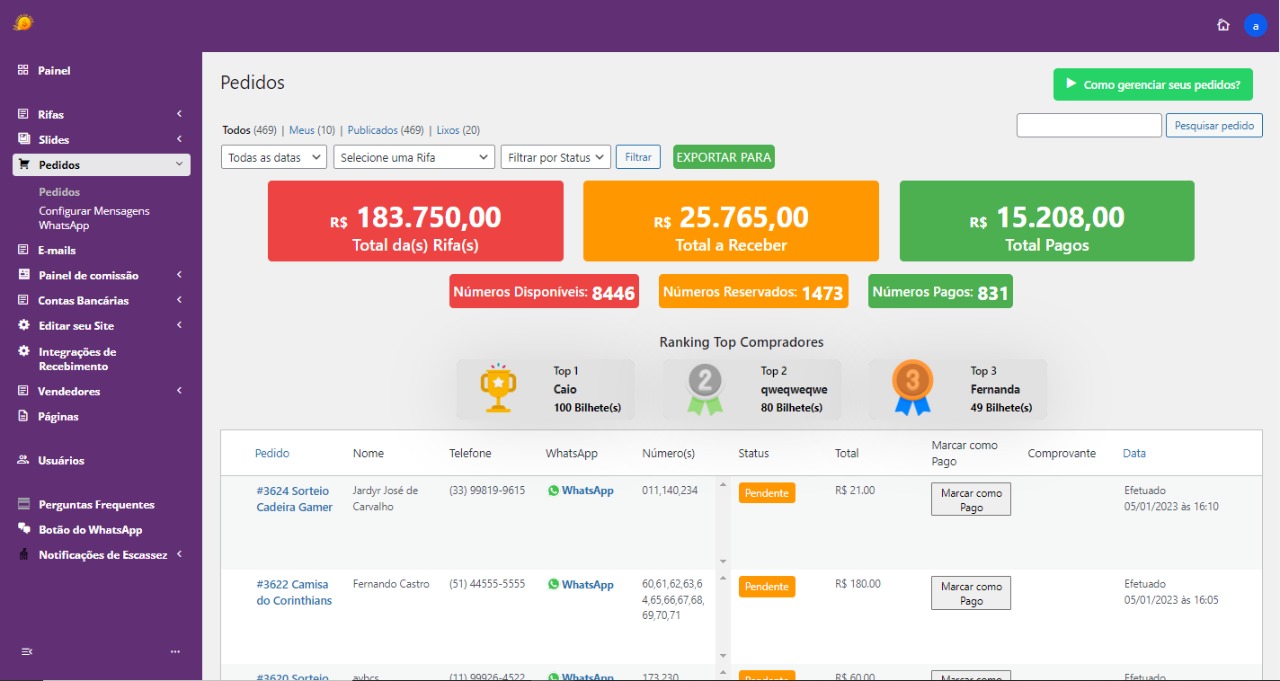Image resolution: width=1280 pixels, height=681 pixels.
Task: Mark order #3624 as paid
Action: click(970, 500)
